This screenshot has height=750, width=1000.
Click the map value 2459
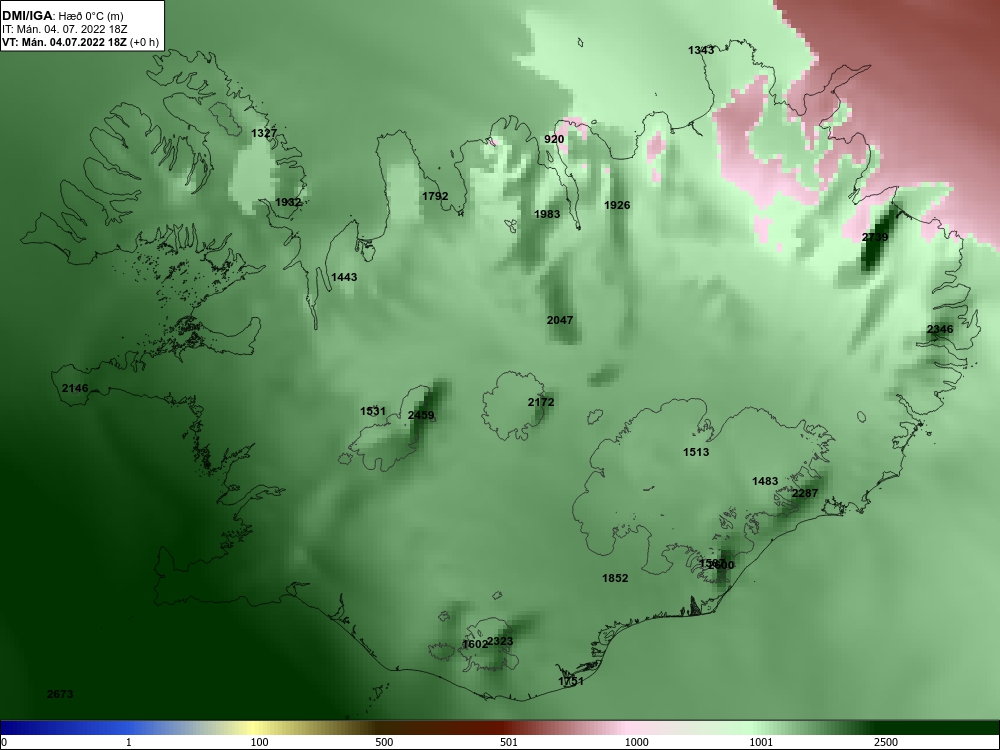coord(421,416)
